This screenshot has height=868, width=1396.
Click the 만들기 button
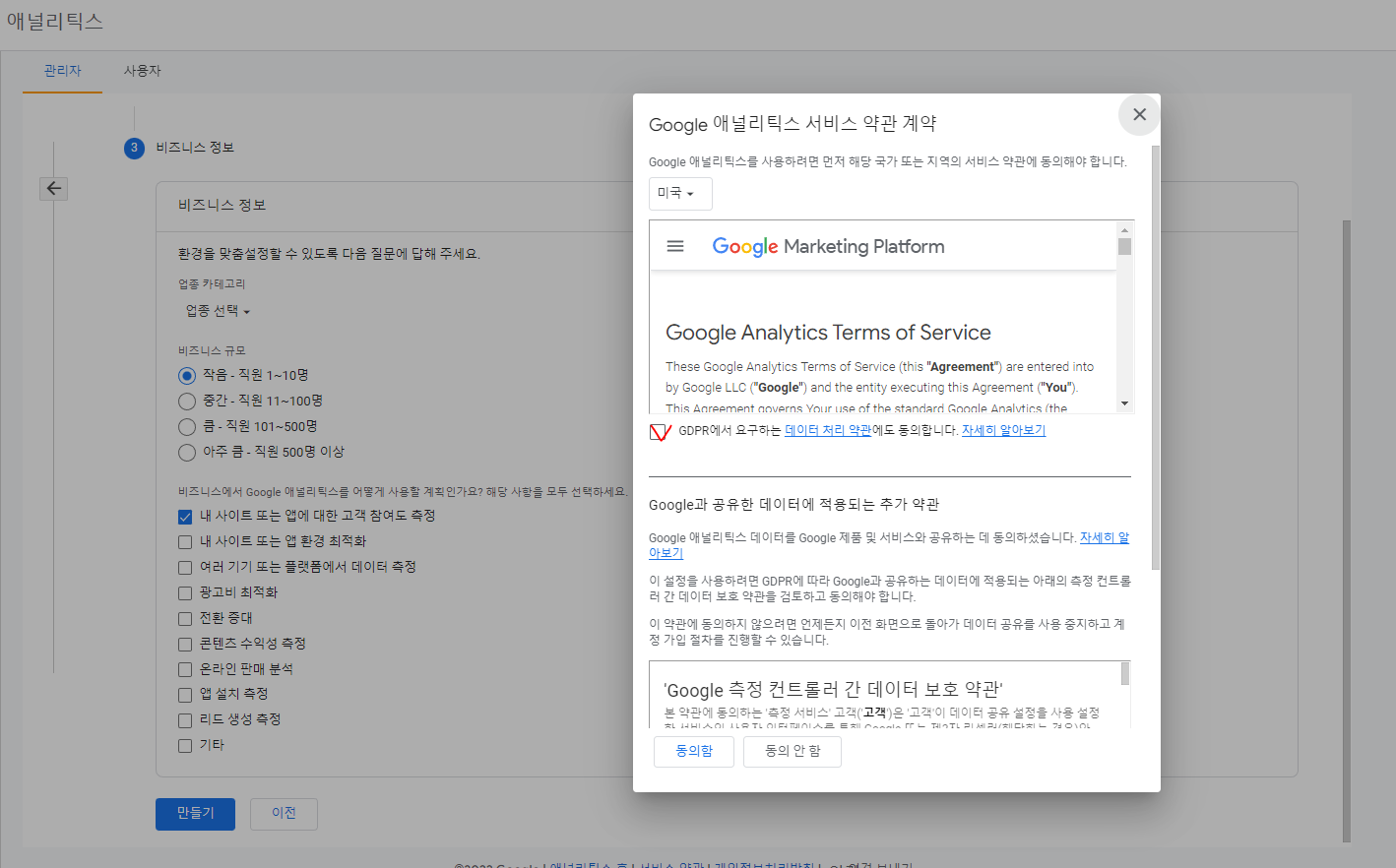tap(195, 814)
